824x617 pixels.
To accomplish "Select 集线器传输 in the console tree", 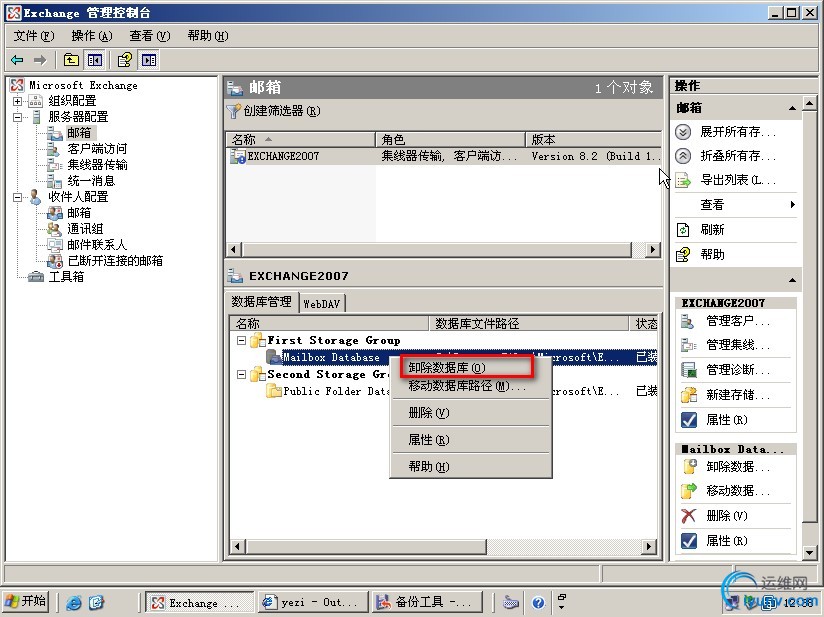I will click(x=97, y=165).
